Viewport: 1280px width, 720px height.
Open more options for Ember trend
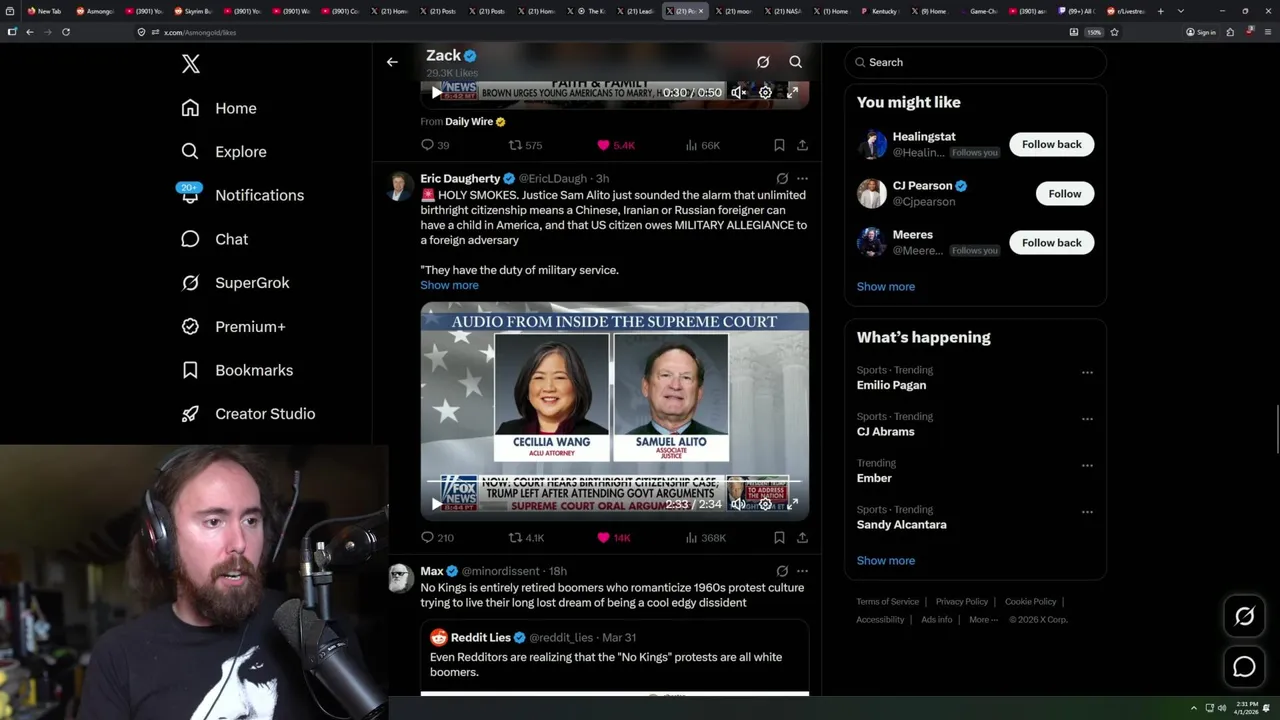(1087, 466)
